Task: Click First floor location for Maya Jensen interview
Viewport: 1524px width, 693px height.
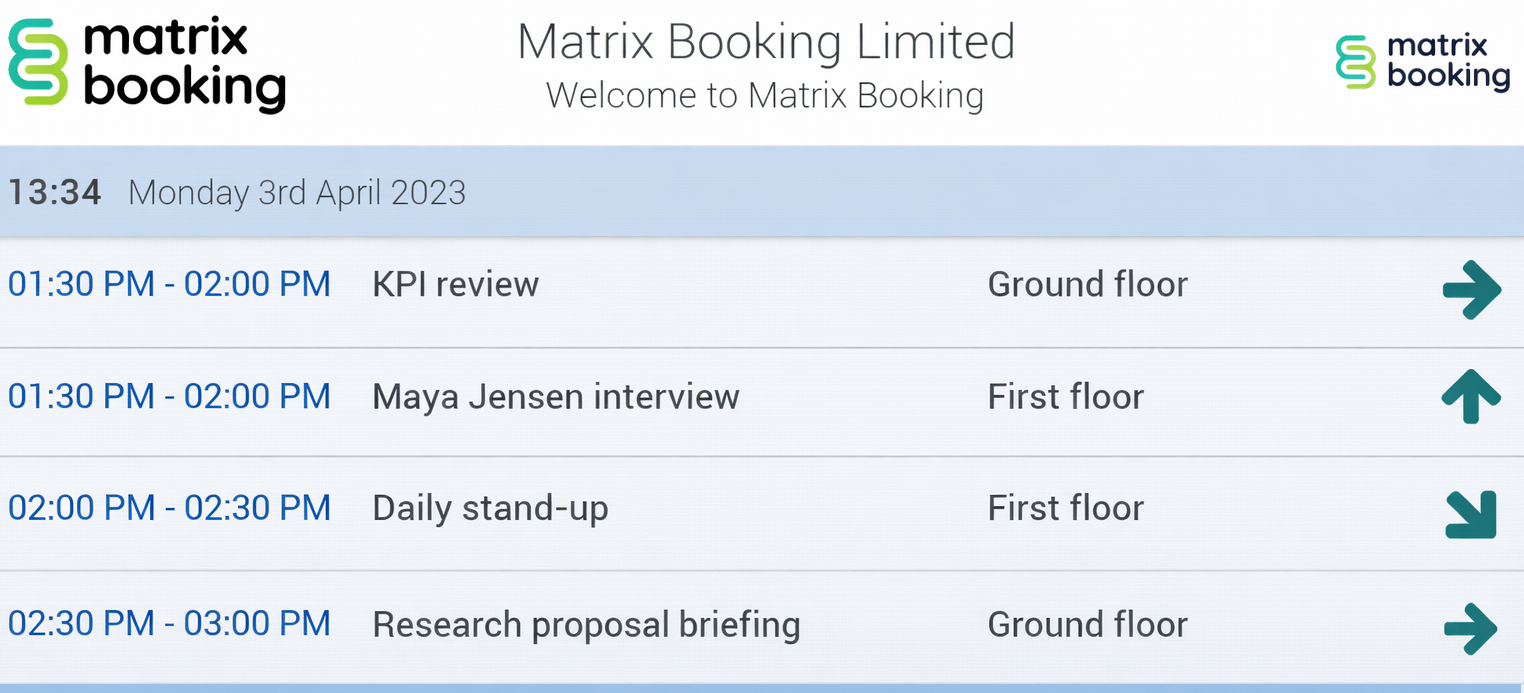Action: coord(1065,397)
